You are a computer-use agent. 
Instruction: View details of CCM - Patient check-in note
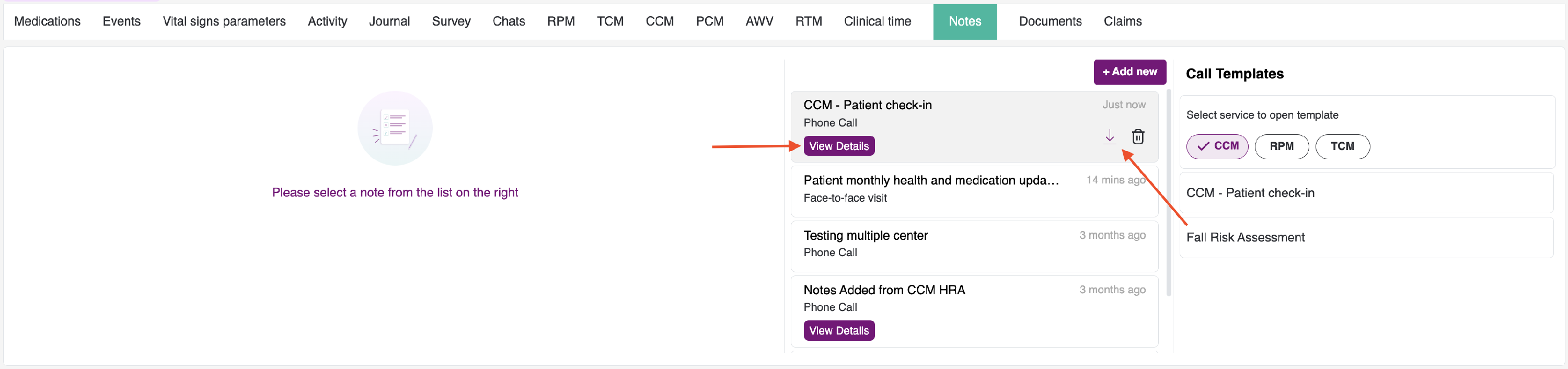pyautogui.click(x=839, y=146)
